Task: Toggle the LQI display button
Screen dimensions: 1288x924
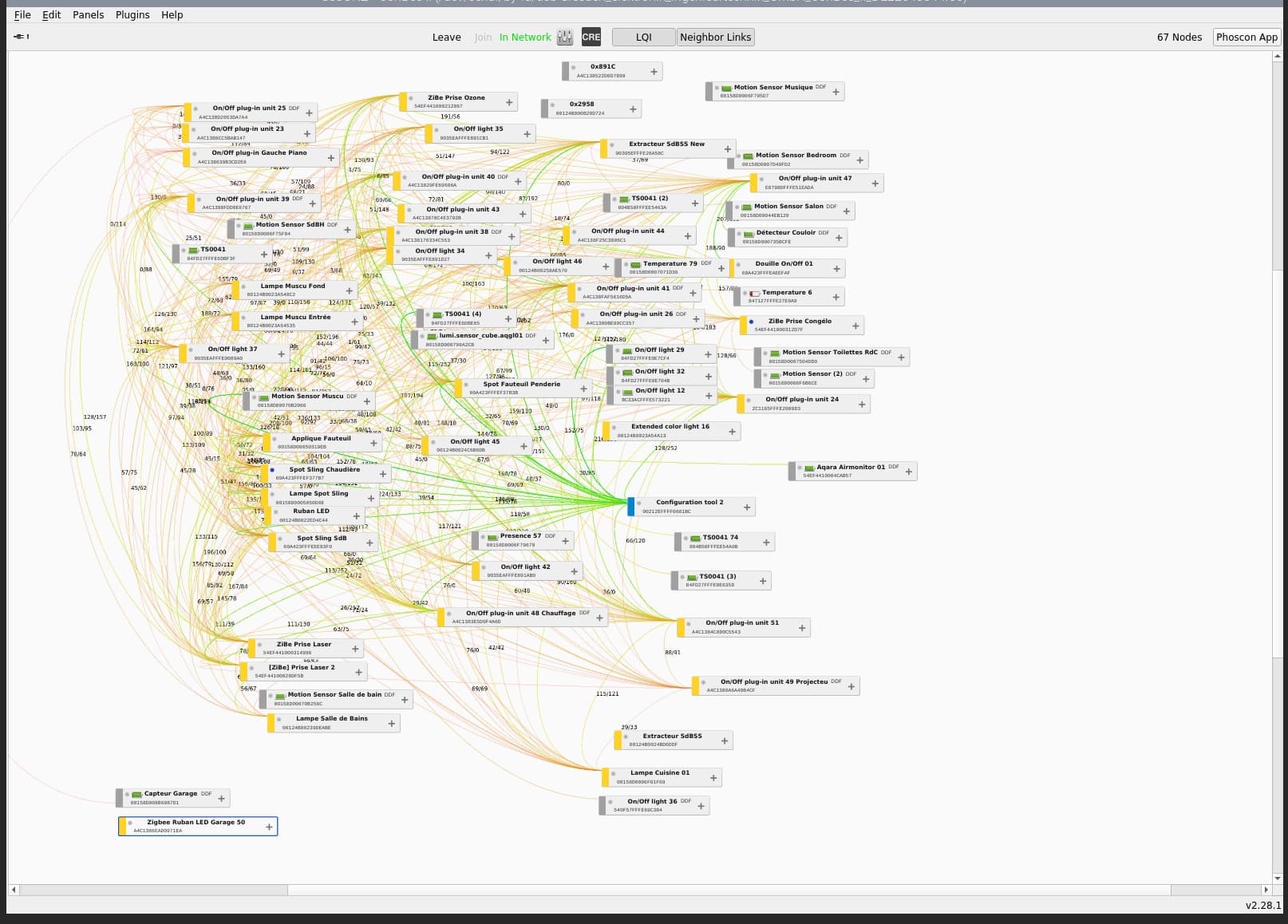Action: (x=643, y=37)
